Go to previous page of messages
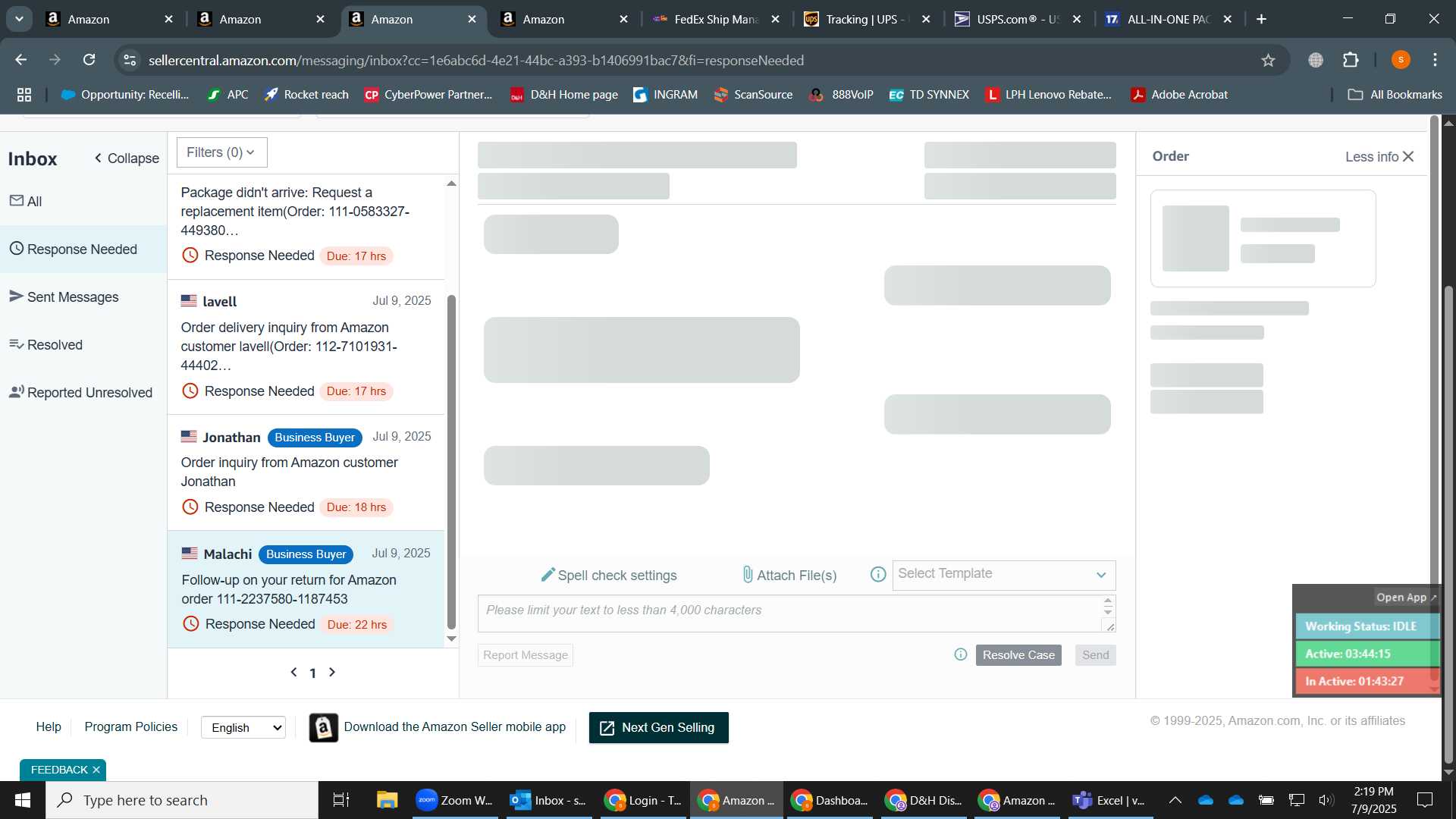1456x819 pixels. [x=294, y=672]
